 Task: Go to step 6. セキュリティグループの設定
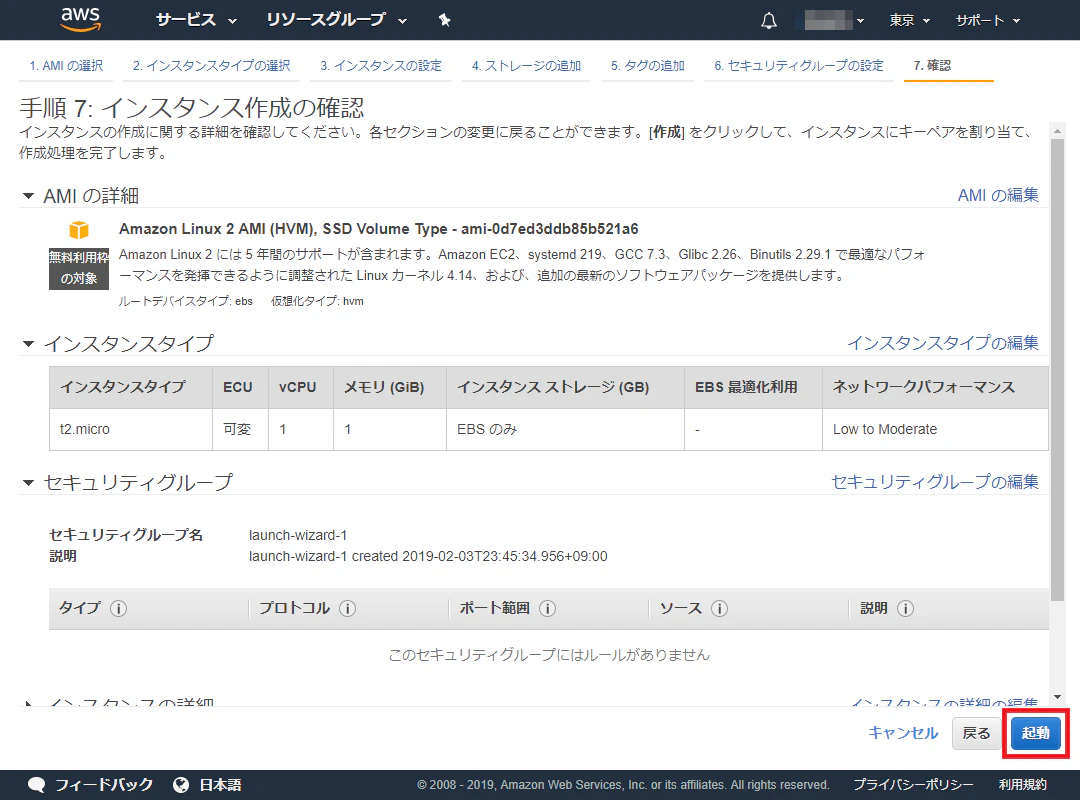(x=798, y=65)
